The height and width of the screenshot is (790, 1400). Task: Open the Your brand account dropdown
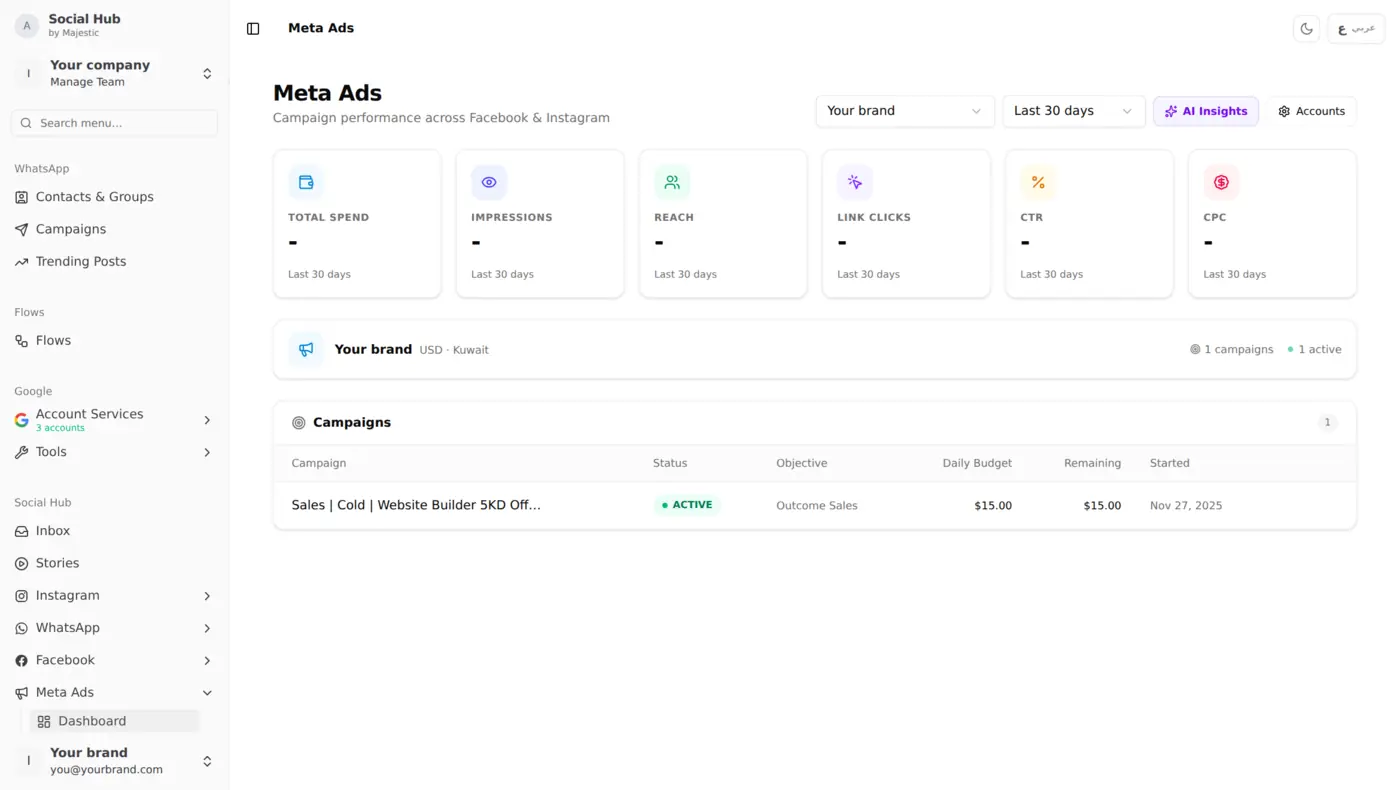tap(905, 111)
